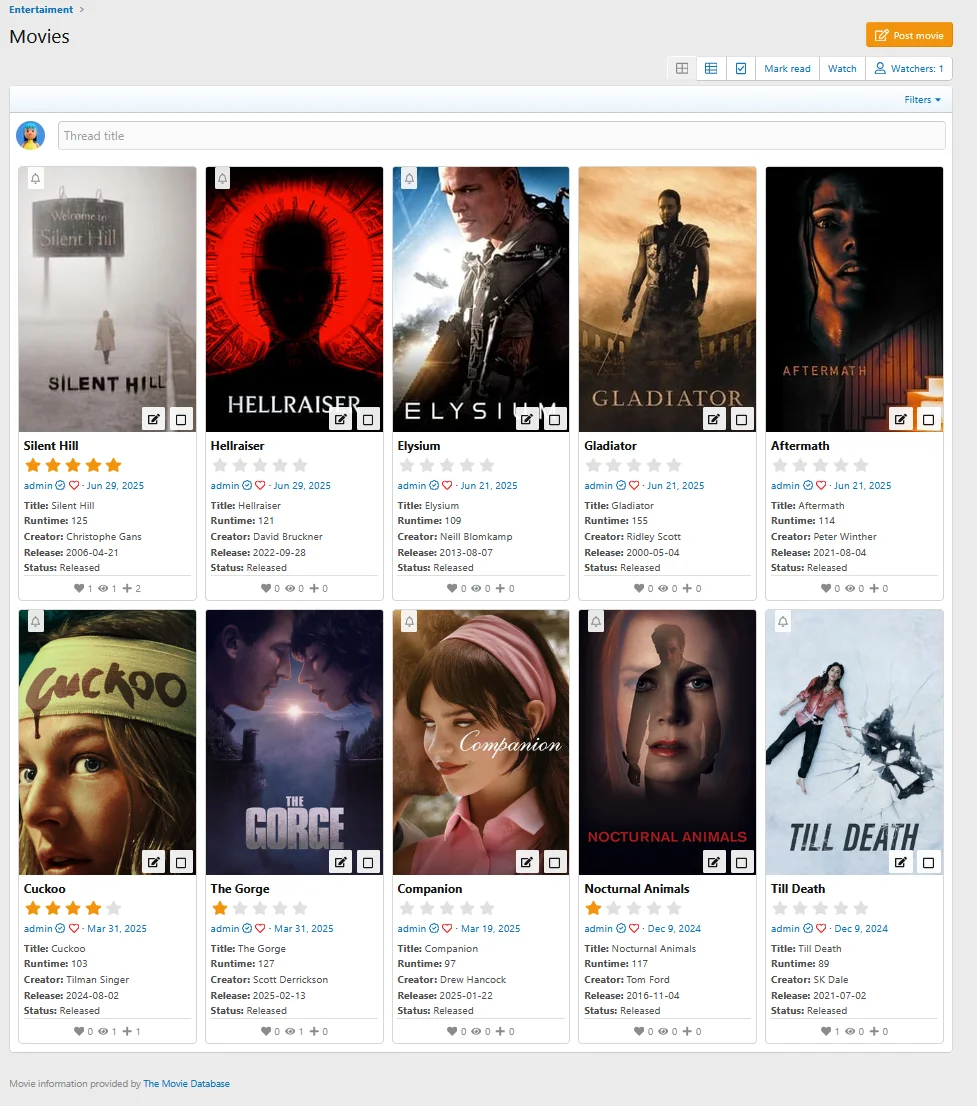Click the third star rating for The Gorge

260,908
